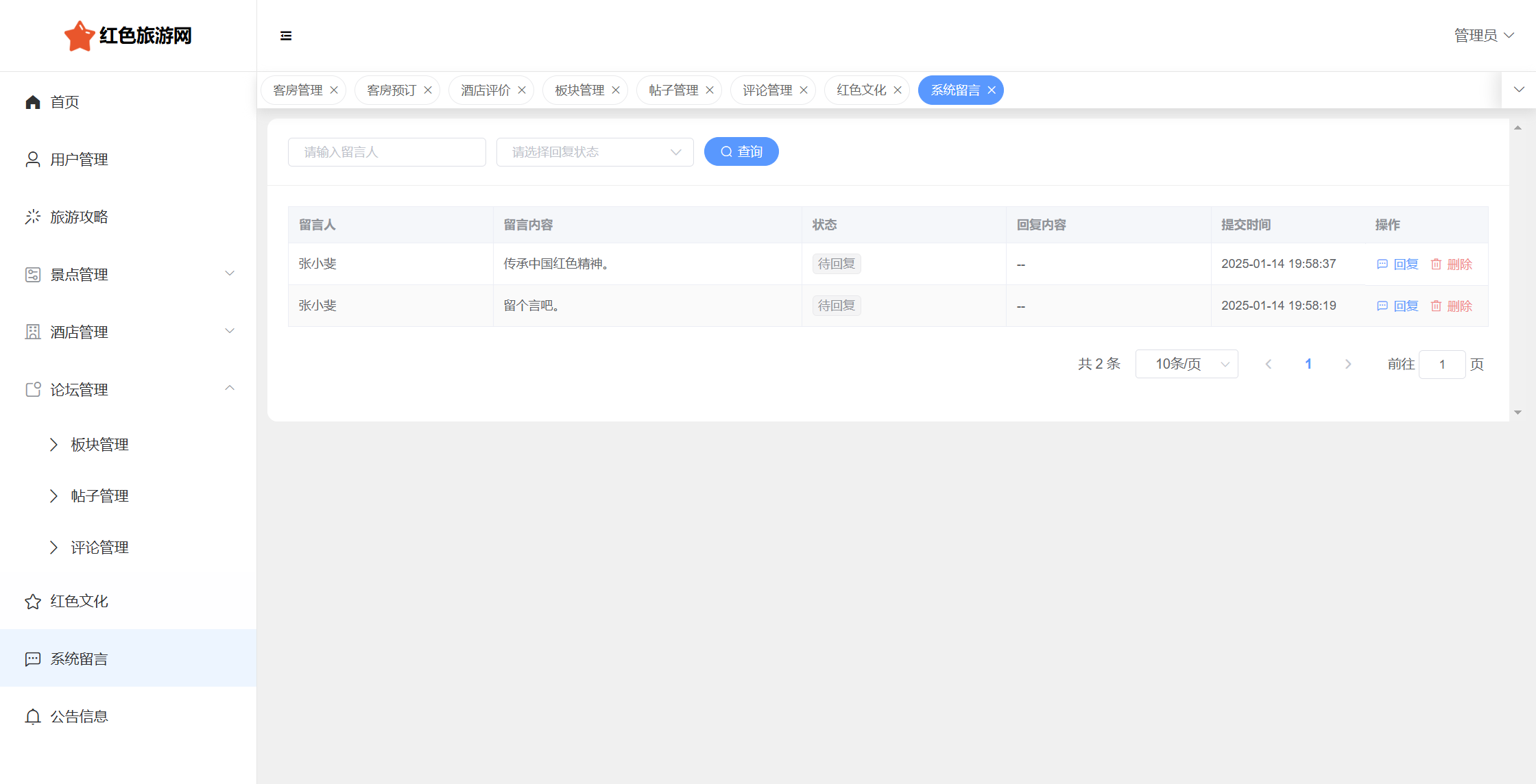The image size is (1536, 784).
Task: Expand the 景点管理 sidebar menu
Action: 230,274
